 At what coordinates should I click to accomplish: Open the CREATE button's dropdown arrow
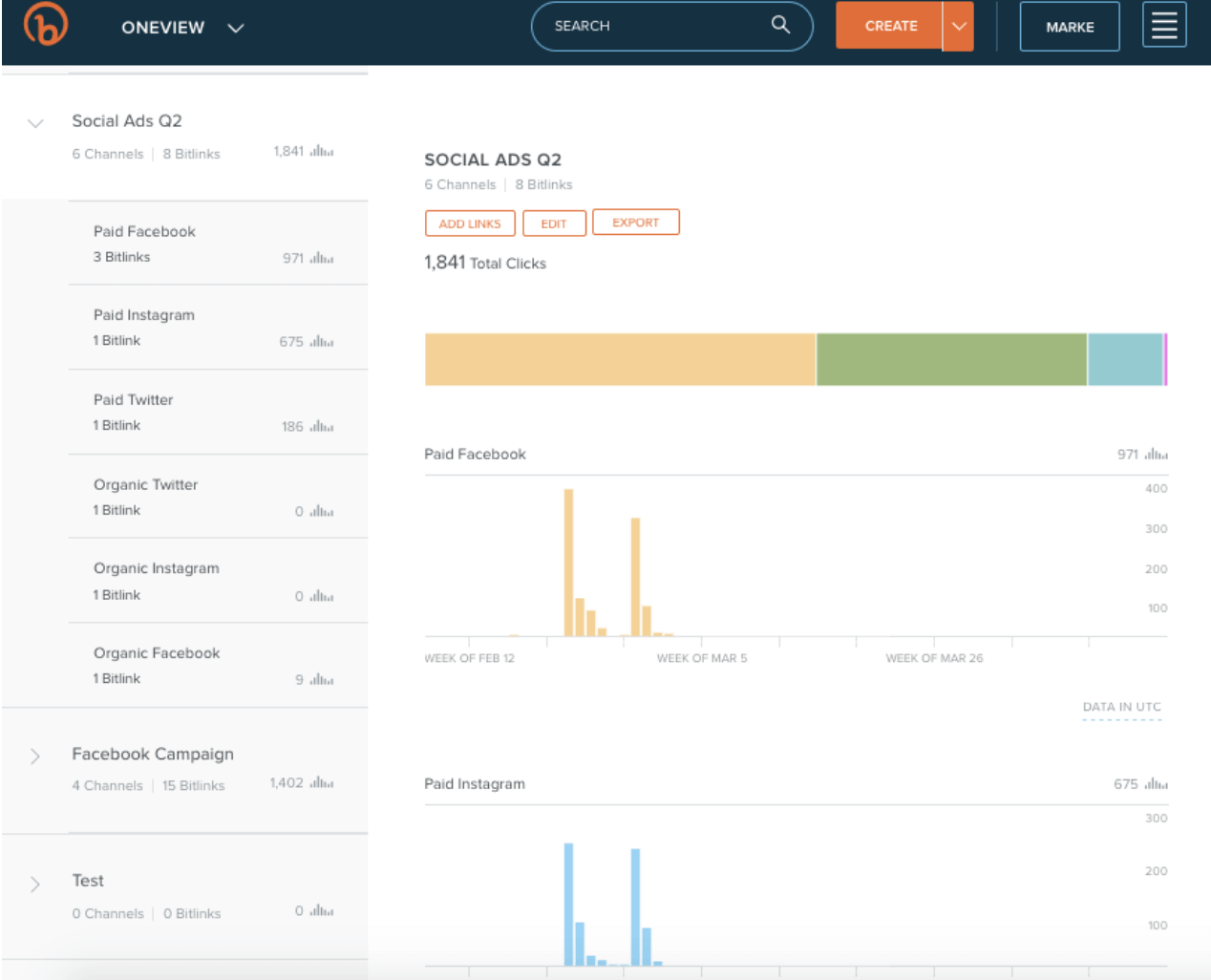click(x=958, y=26)
